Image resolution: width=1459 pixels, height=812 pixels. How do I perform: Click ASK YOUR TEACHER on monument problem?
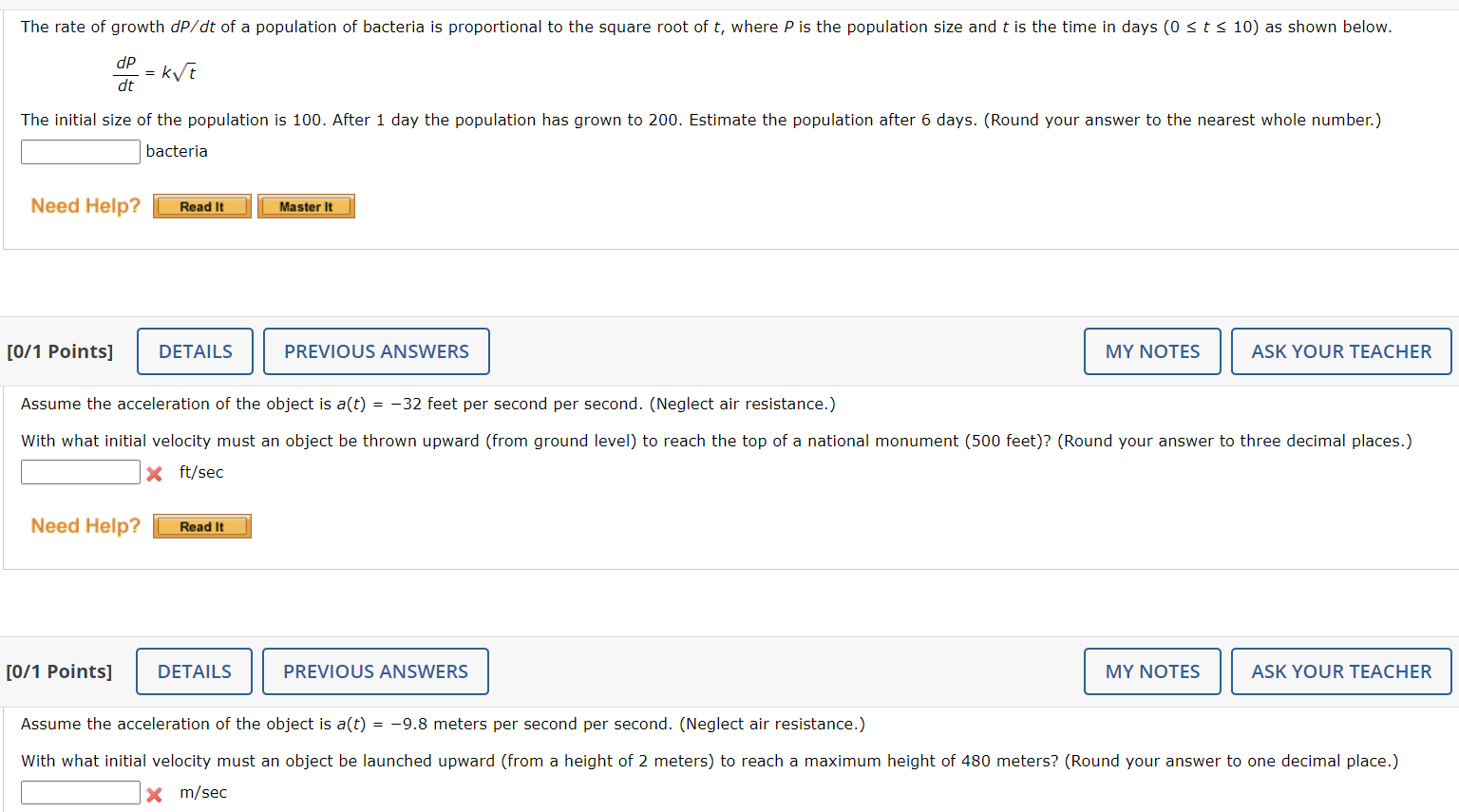[x=1340, y=351]
